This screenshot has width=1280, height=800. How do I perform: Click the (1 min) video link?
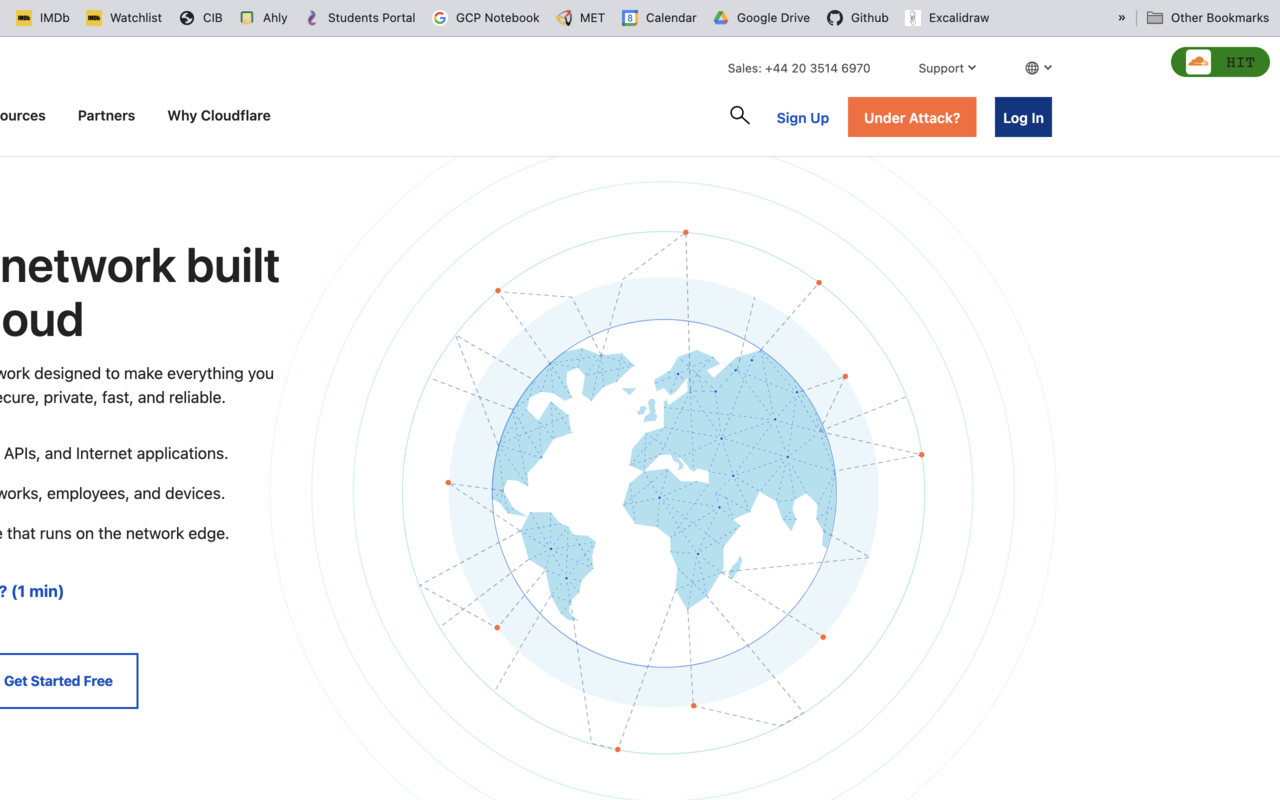click(32, 591)
